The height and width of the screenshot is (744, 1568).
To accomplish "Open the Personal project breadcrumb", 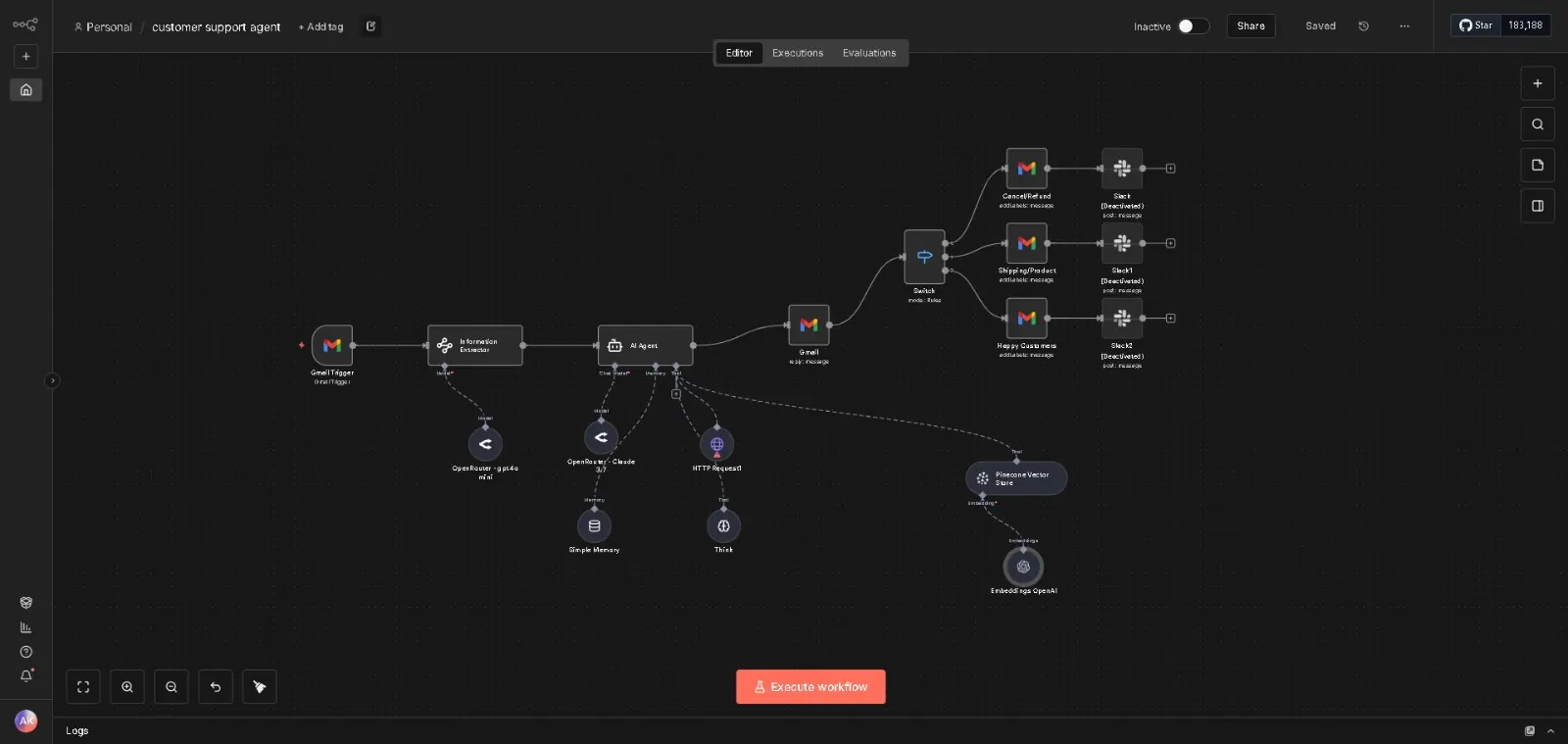I will click(x=103, y=27).
